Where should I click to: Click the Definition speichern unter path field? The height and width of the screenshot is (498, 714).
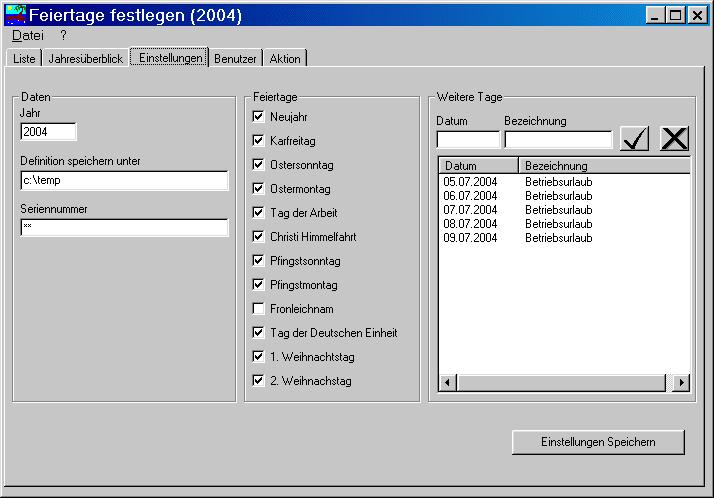124,180
